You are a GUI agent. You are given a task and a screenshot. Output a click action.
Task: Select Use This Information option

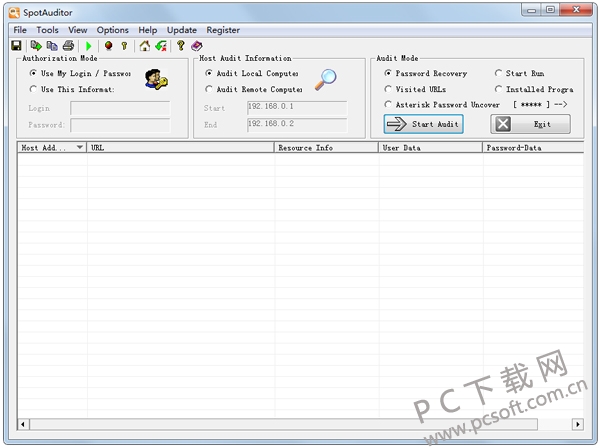(x=72, y=89)
